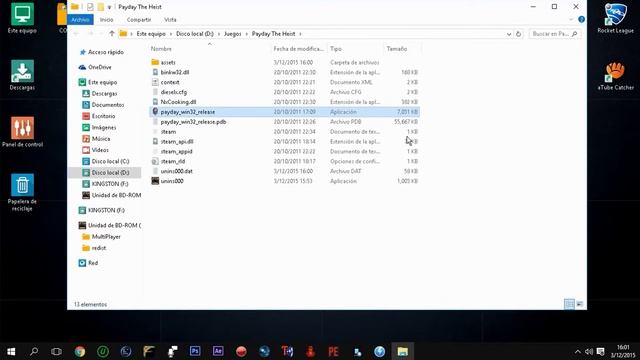Expand the ribbon with the chevron
The width and height of the screenshot is (640, 360).
point(571,19)
